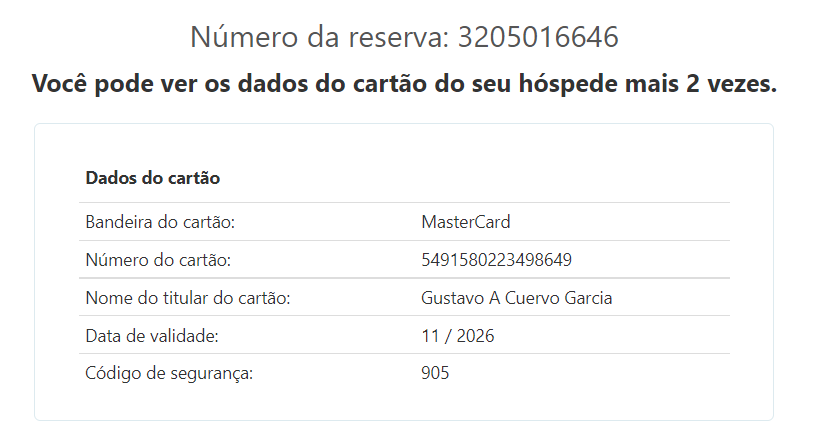Click the 'Número do cartão:' label
Screen dimensions: 819x440
tap(158, 260)
